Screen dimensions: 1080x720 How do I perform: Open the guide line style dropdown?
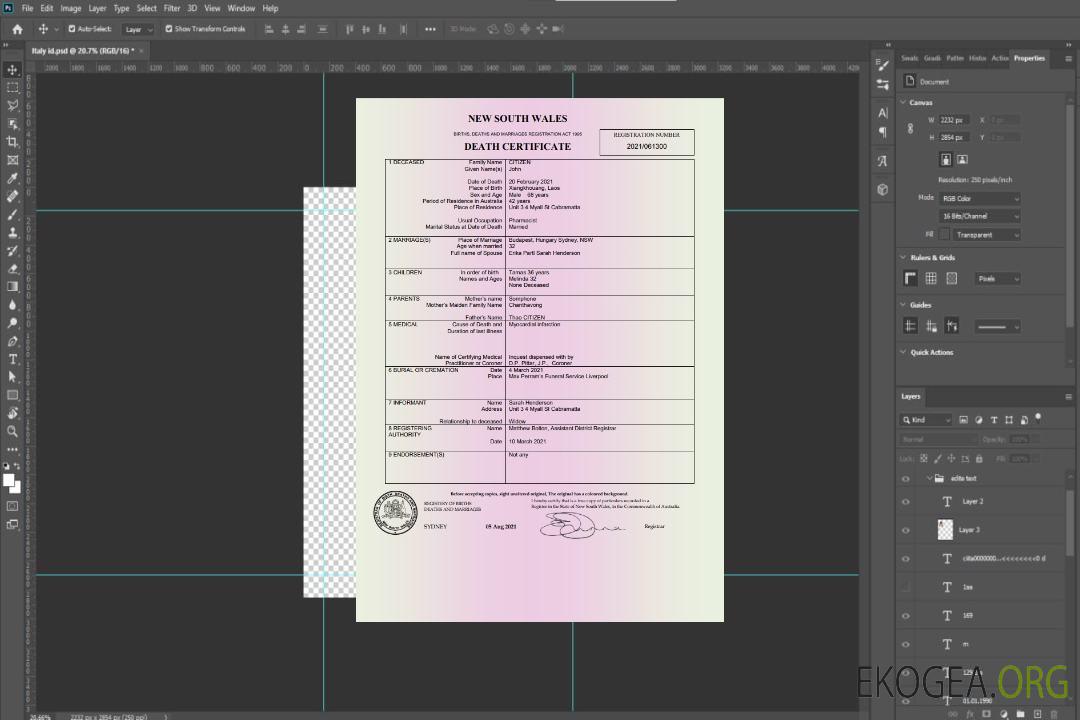point(997,326)
